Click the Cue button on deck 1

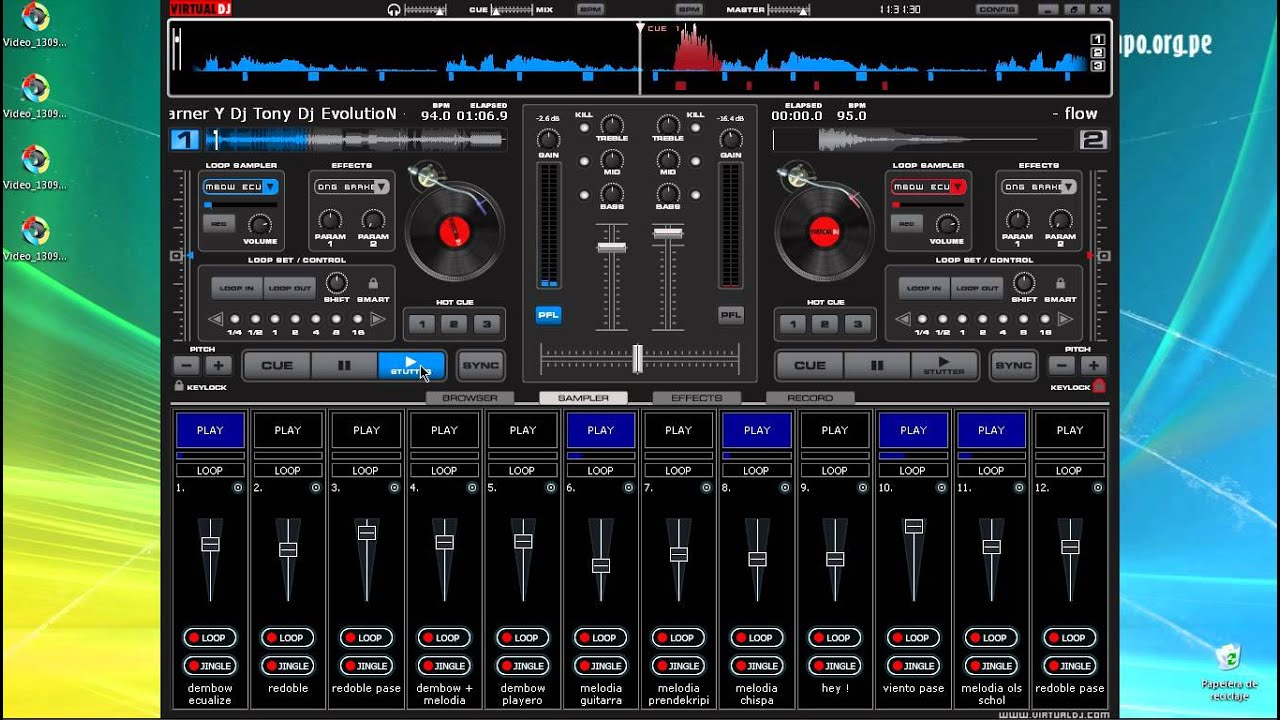[277, 366]
